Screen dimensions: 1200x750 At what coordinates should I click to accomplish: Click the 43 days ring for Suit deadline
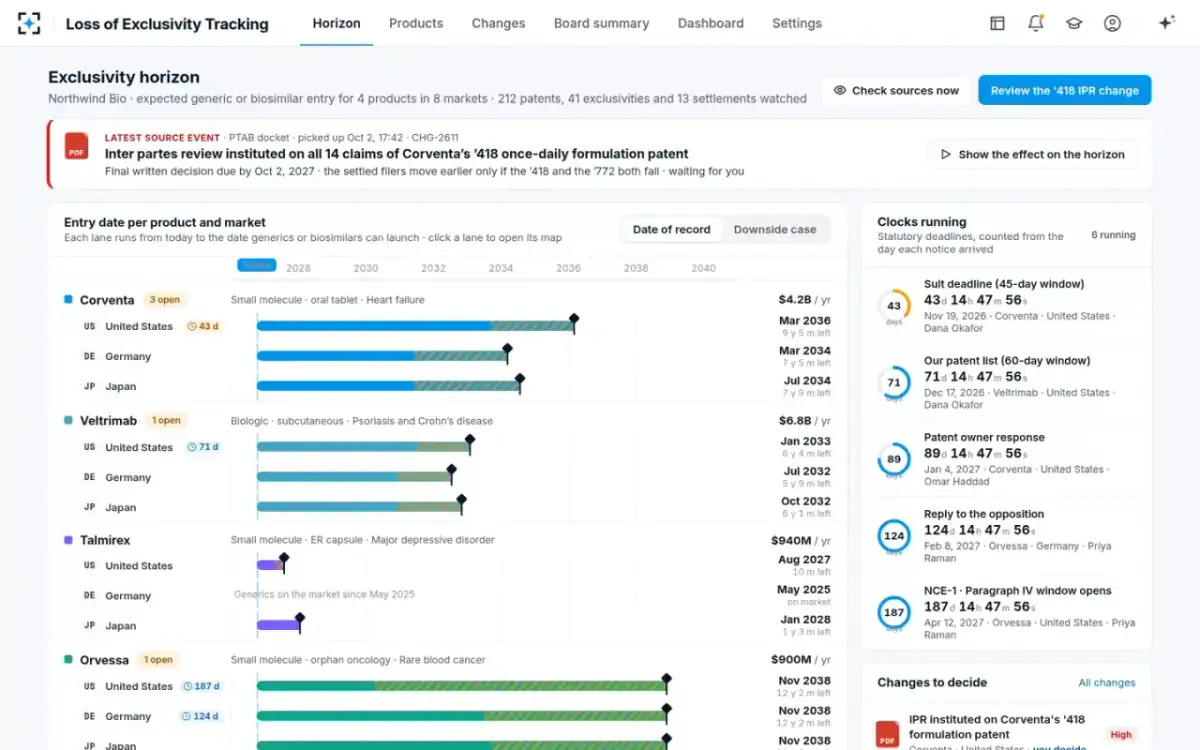coord(893,306)
